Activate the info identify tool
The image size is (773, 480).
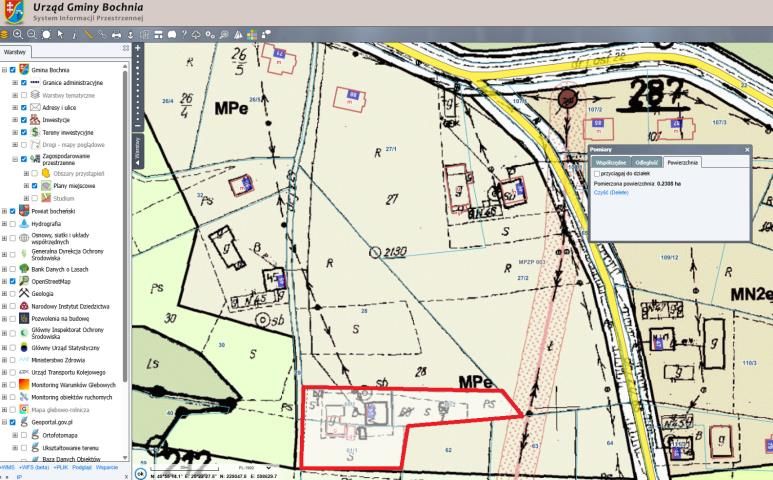pyautogui.click(x=74, y=34)
